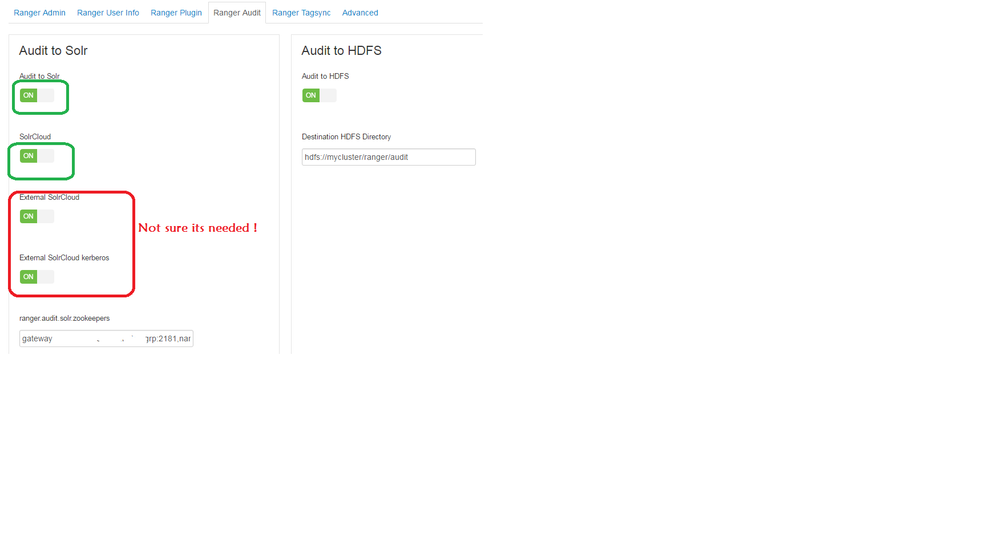Turn off the Audit to HDFS switch
This screenshot has width=998, height=540.
pos(320,96)
